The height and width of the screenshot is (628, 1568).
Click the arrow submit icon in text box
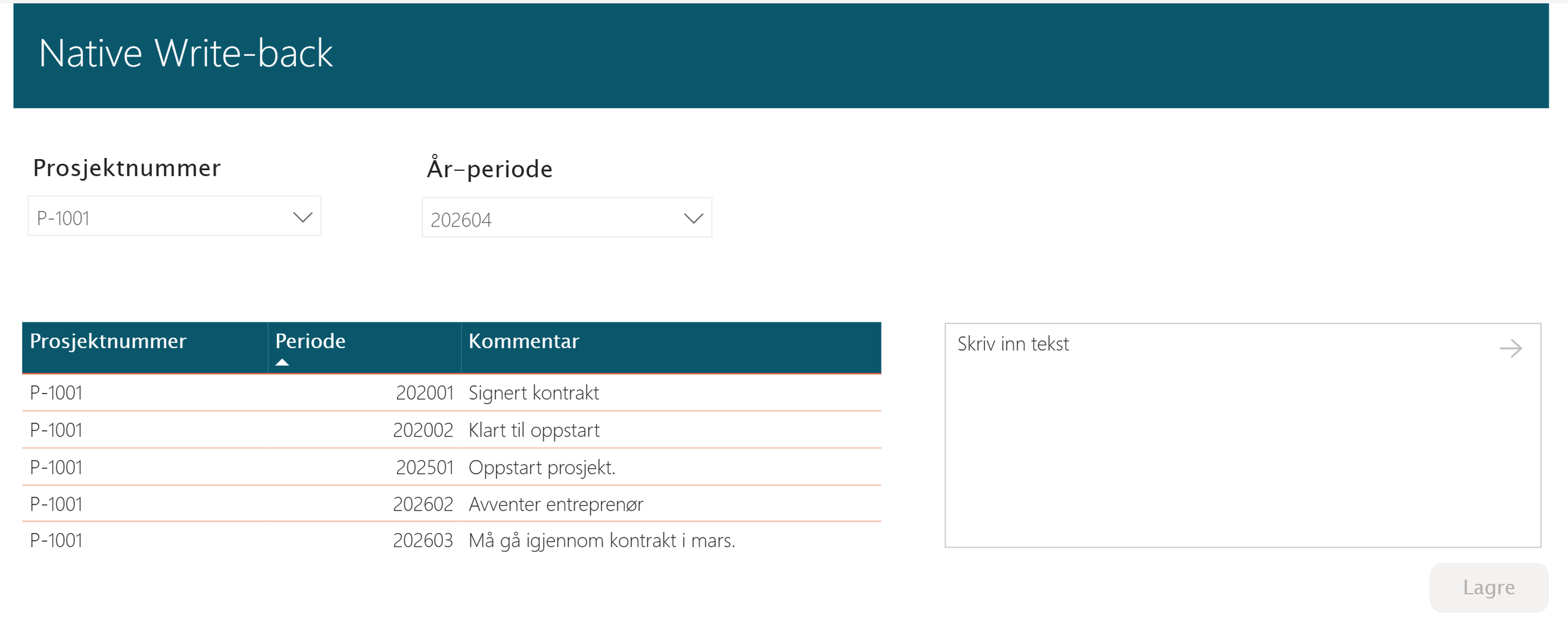tap(1511, 348)
